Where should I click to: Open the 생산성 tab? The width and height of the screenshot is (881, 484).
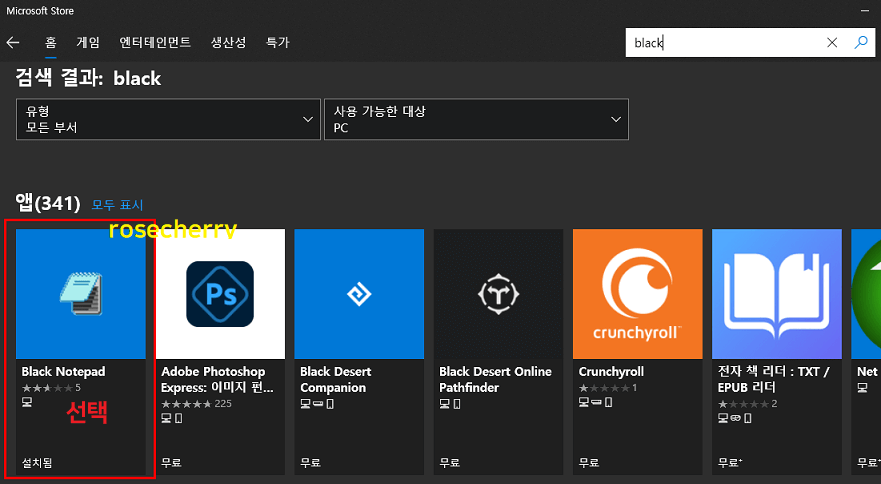click(x=228, y=43)
